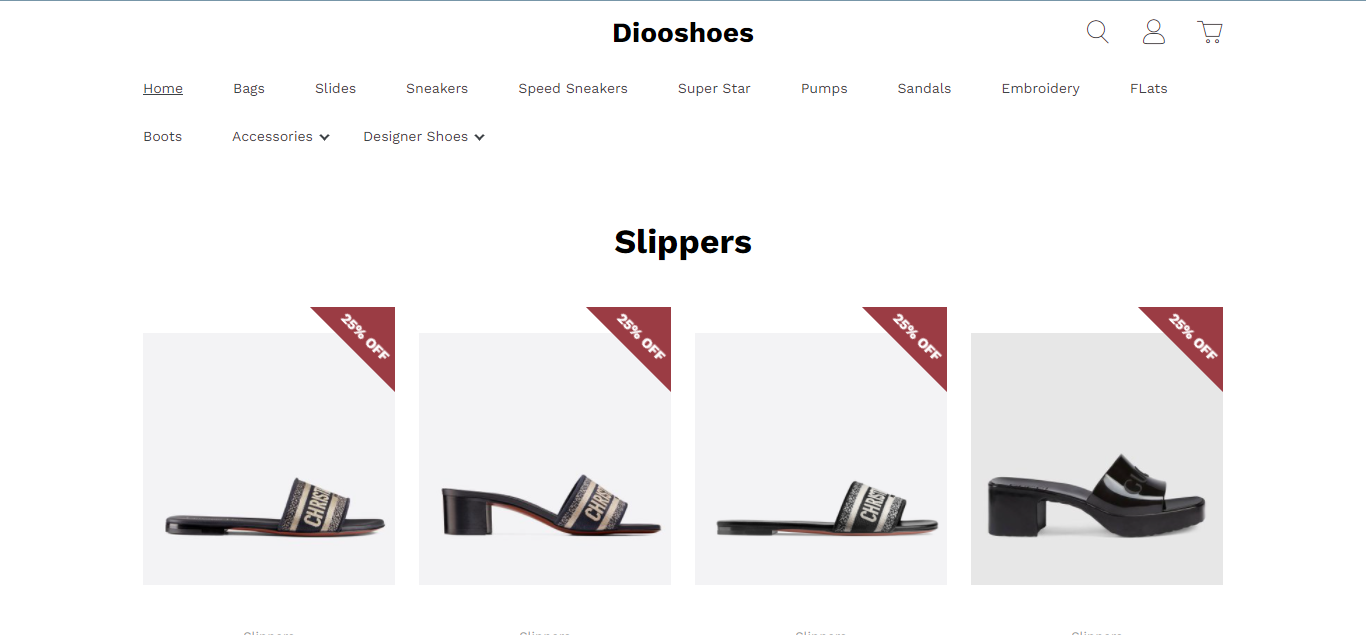
Task: Select Pumps in navigation
Action: tap(824, 88)
